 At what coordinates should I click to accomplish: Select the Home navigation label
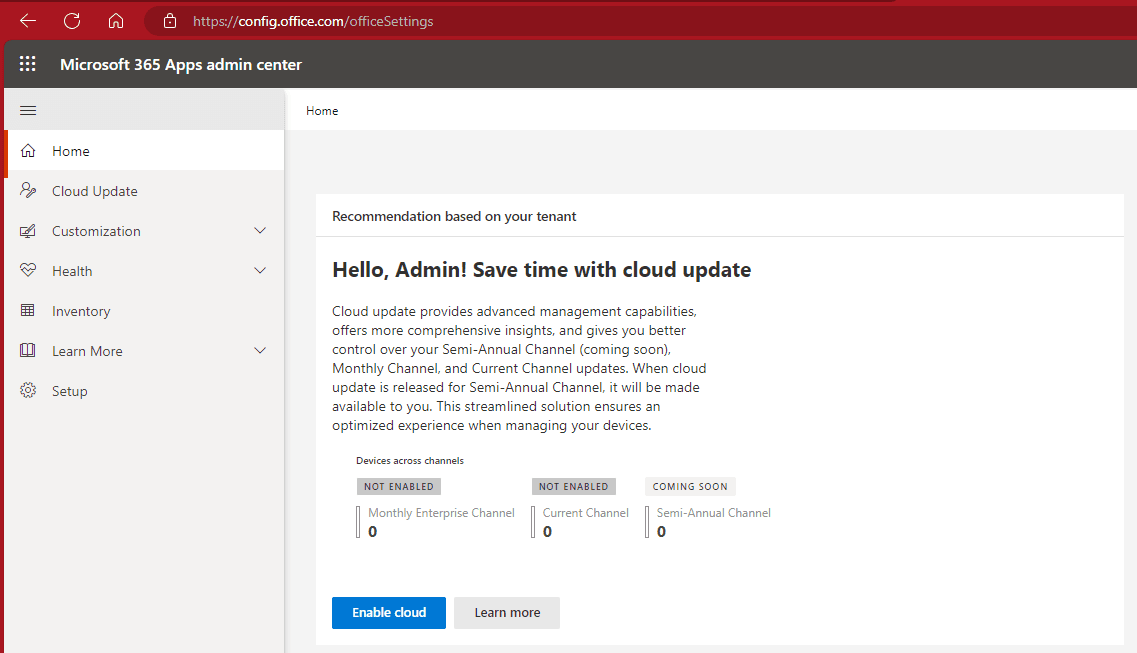click(71, 151)
